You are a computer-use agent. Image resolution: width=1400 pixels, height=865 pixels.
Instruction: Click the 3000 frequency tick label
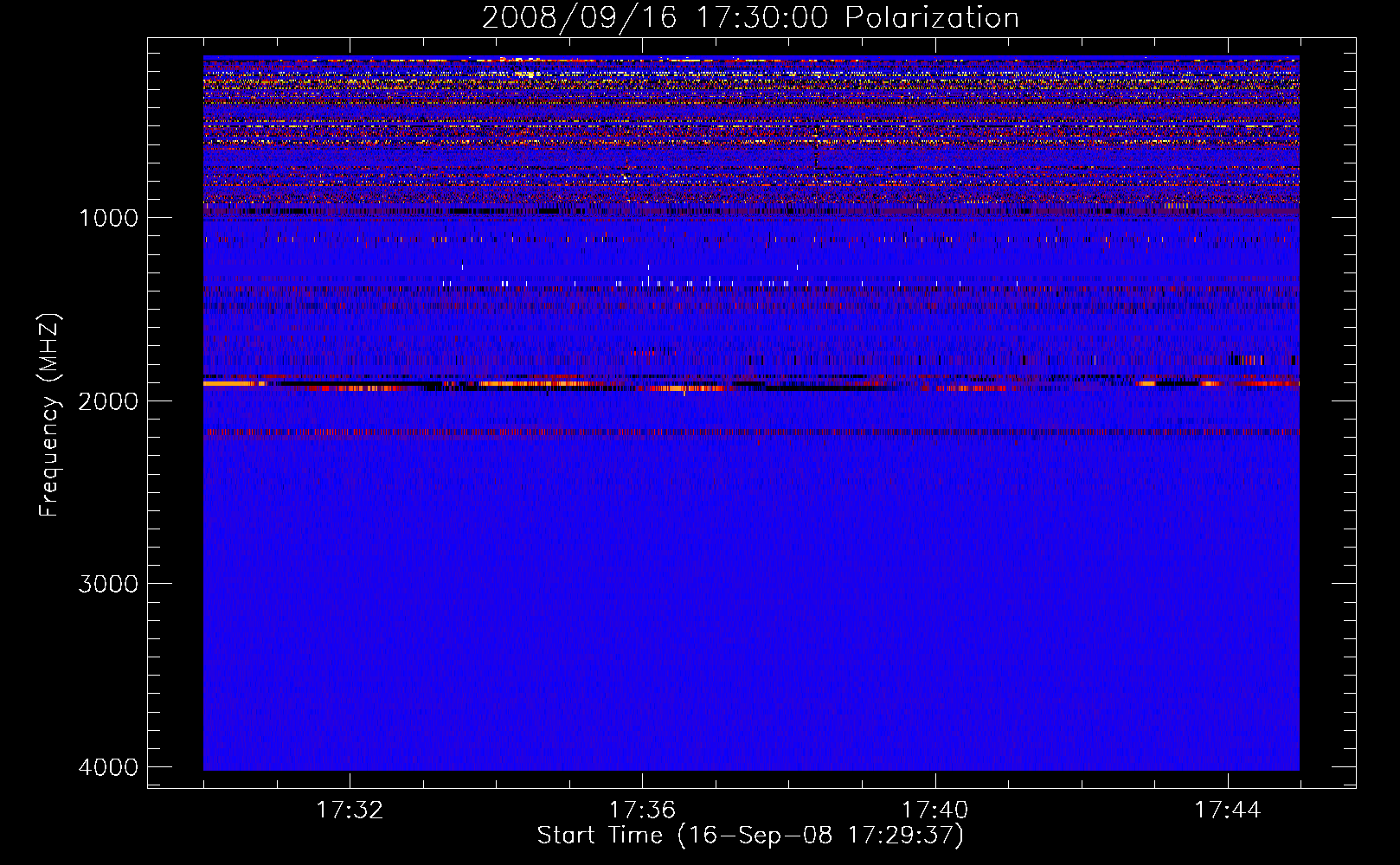click(108, 583)
